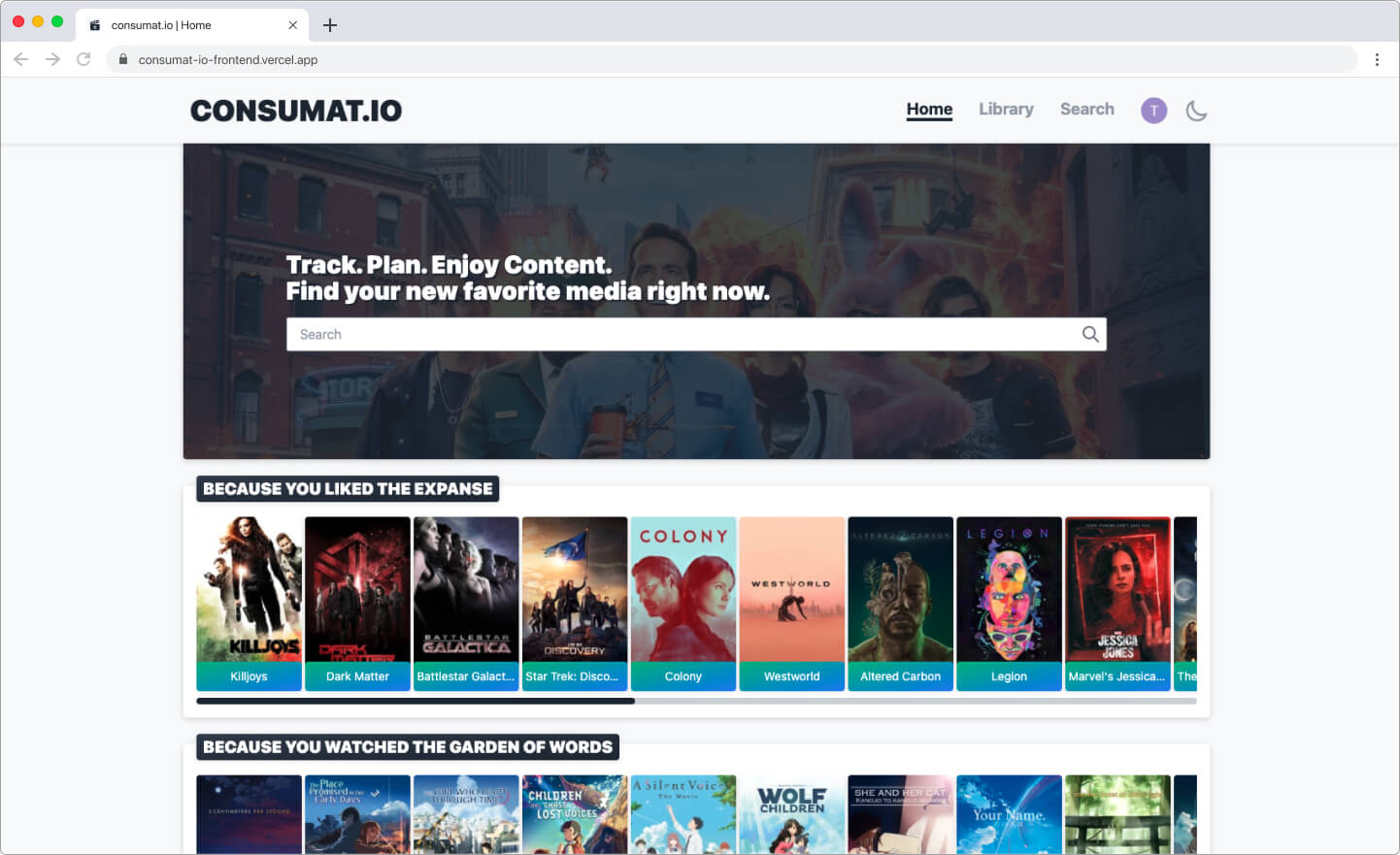Viewport: 1400px width, 855px height.
Task: View site info via the lock icon
Action: pos(123,59)
